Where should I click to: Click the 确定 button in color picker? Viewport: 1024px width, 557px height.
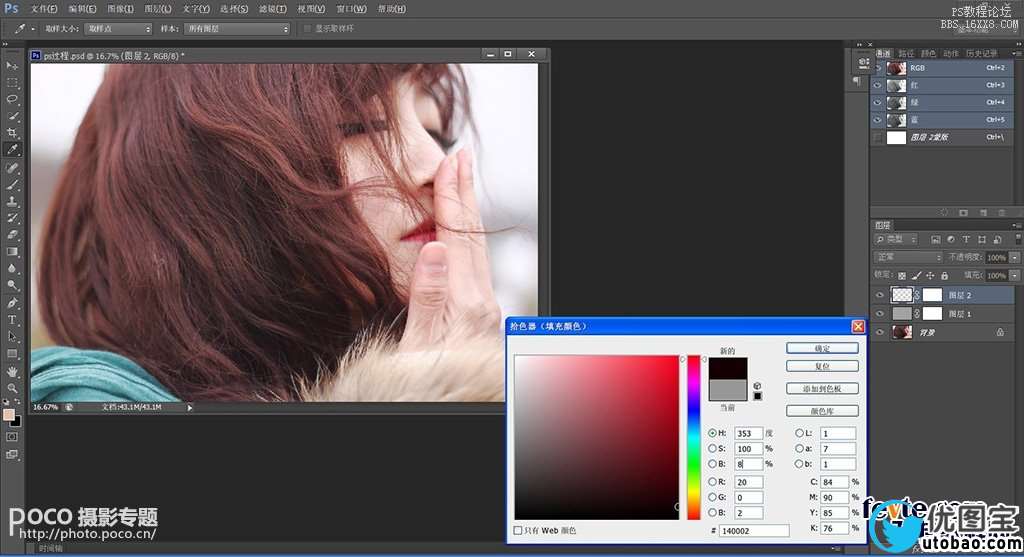tap(821, 348)
